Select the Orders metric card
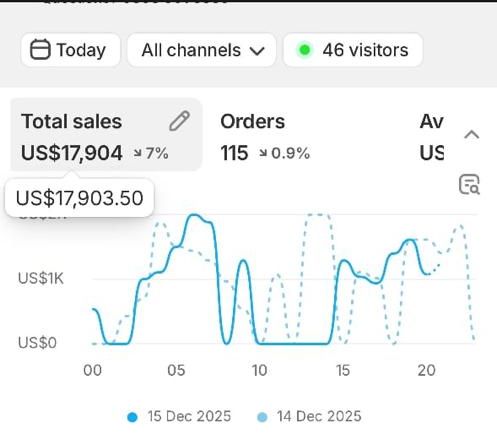The image size is (497, 440). tap(265, 137)
